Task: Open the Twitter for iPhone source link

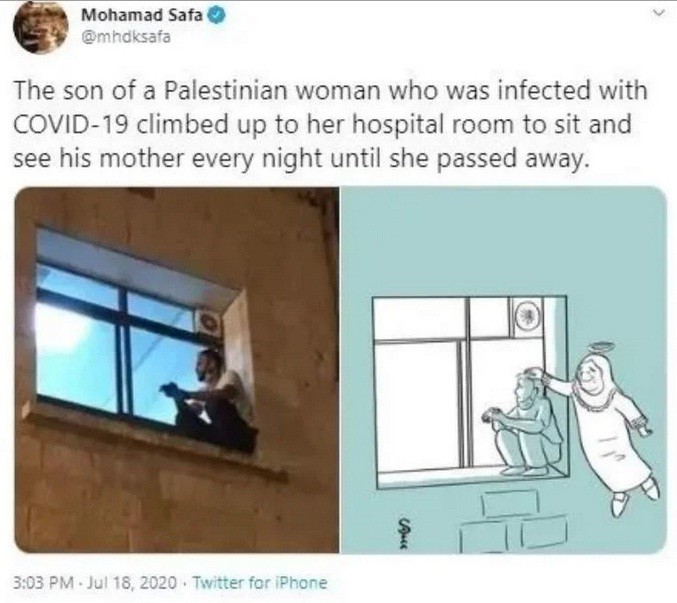Action: 259,583
